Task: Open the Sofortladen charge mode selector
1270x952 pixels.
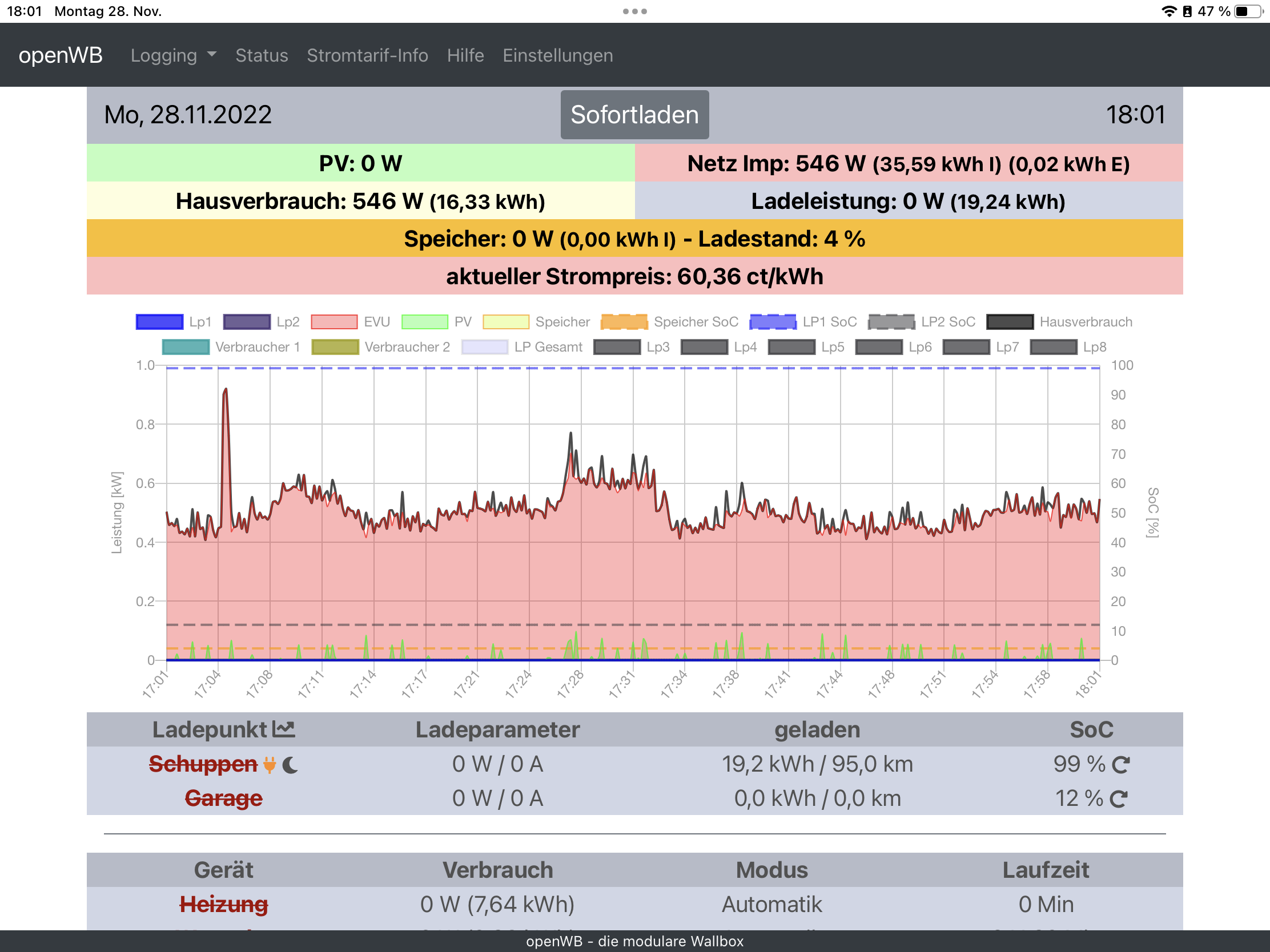Action: (634, 115)
